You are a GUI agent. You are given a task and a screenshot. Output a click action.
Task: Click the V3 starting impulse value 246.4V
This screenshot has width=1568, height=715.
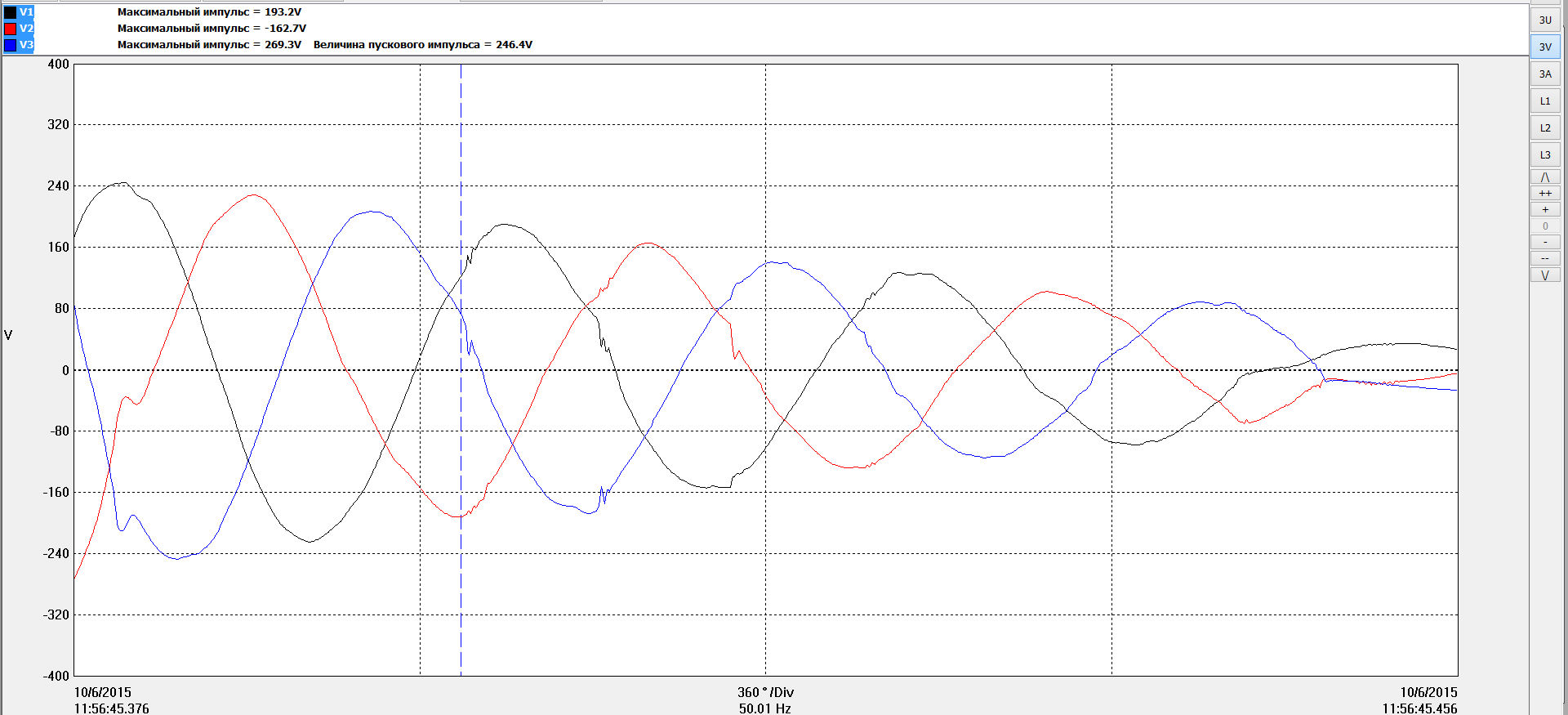514,45
